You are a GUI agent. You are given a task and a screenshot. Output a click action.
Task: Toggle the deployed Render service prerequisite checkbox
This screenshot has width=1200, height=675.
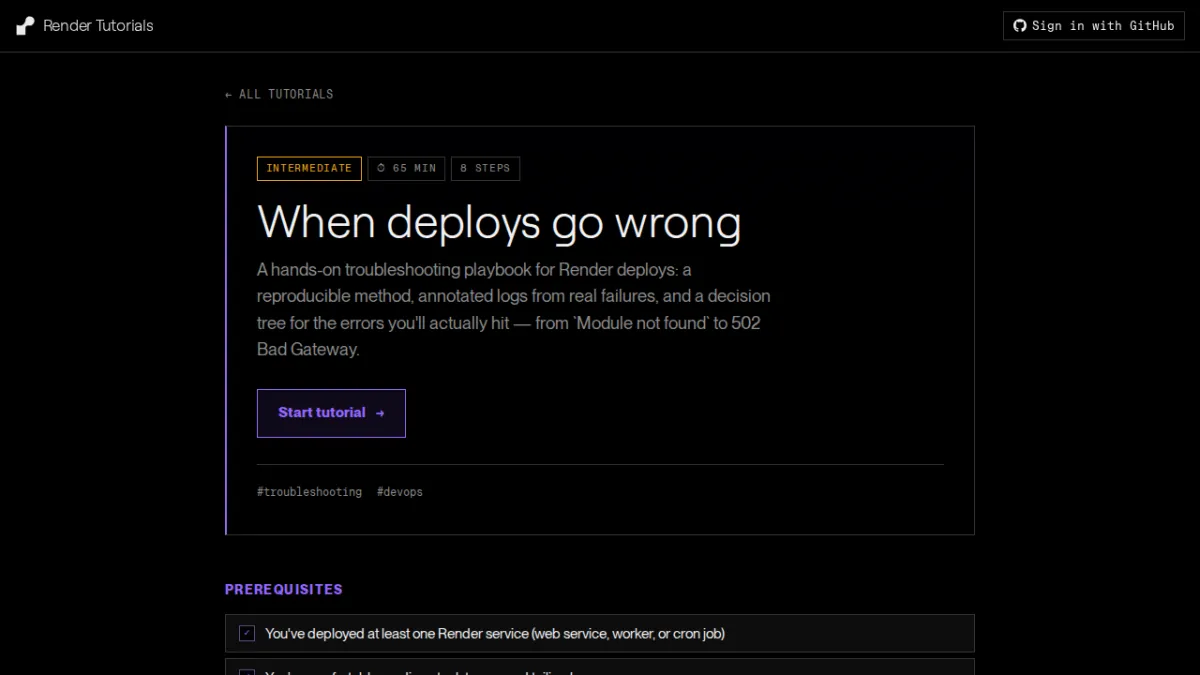(x=247, y=633)
